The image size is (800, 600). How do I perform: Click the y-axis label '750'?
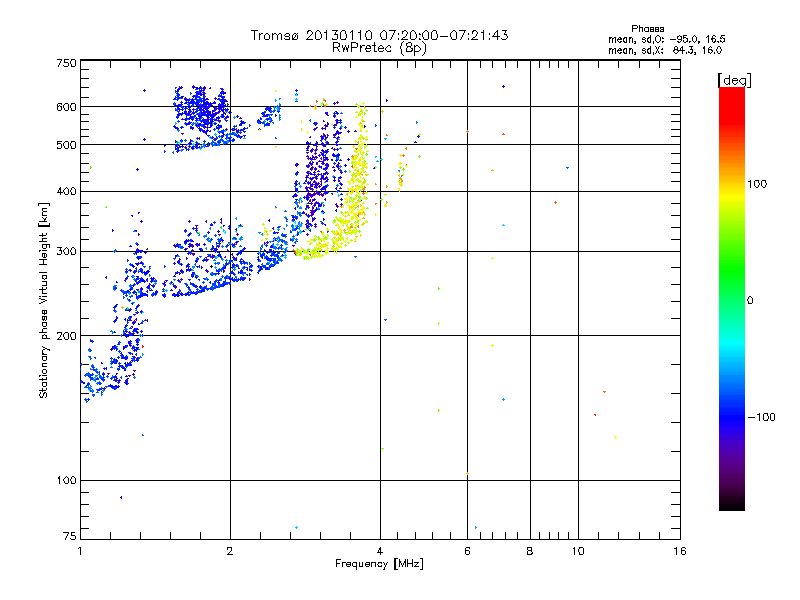click(x=67, y=63)
